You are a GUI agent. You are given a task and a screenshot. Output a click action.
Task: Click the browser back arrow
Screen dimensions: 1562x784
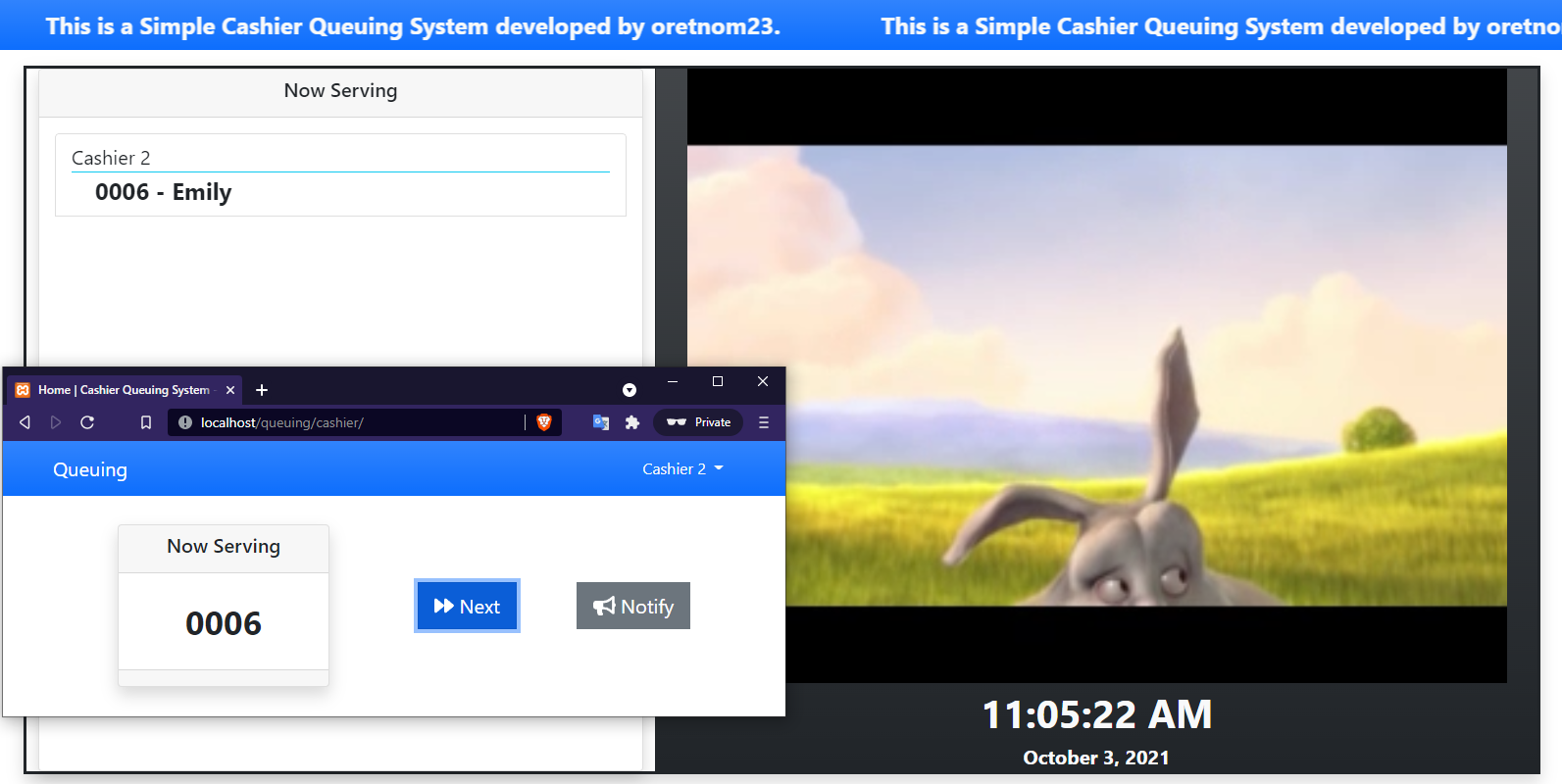click(x=25, y=422)
